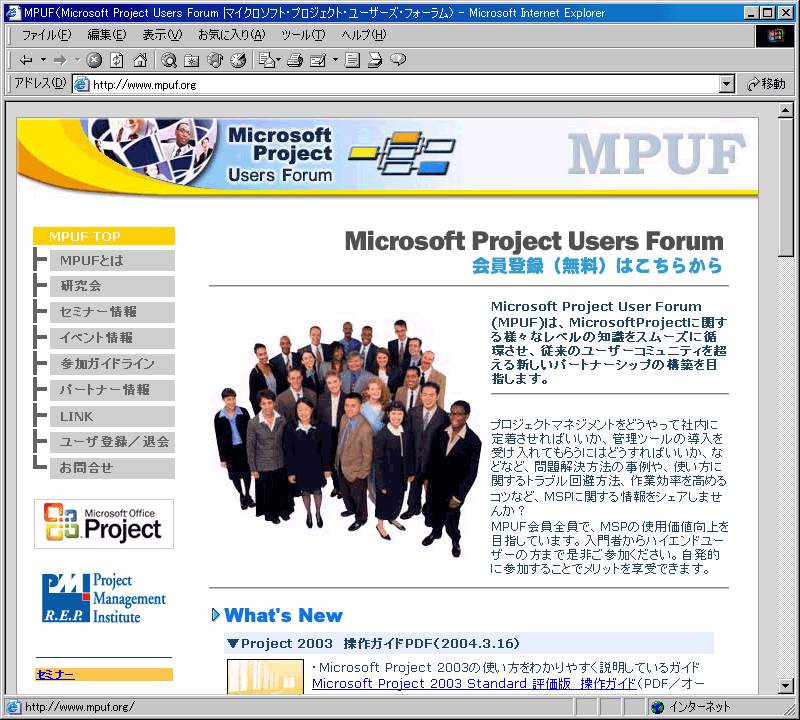
Task: Collapse the What's New triangle marker
Action: click(x=216, y=615)
